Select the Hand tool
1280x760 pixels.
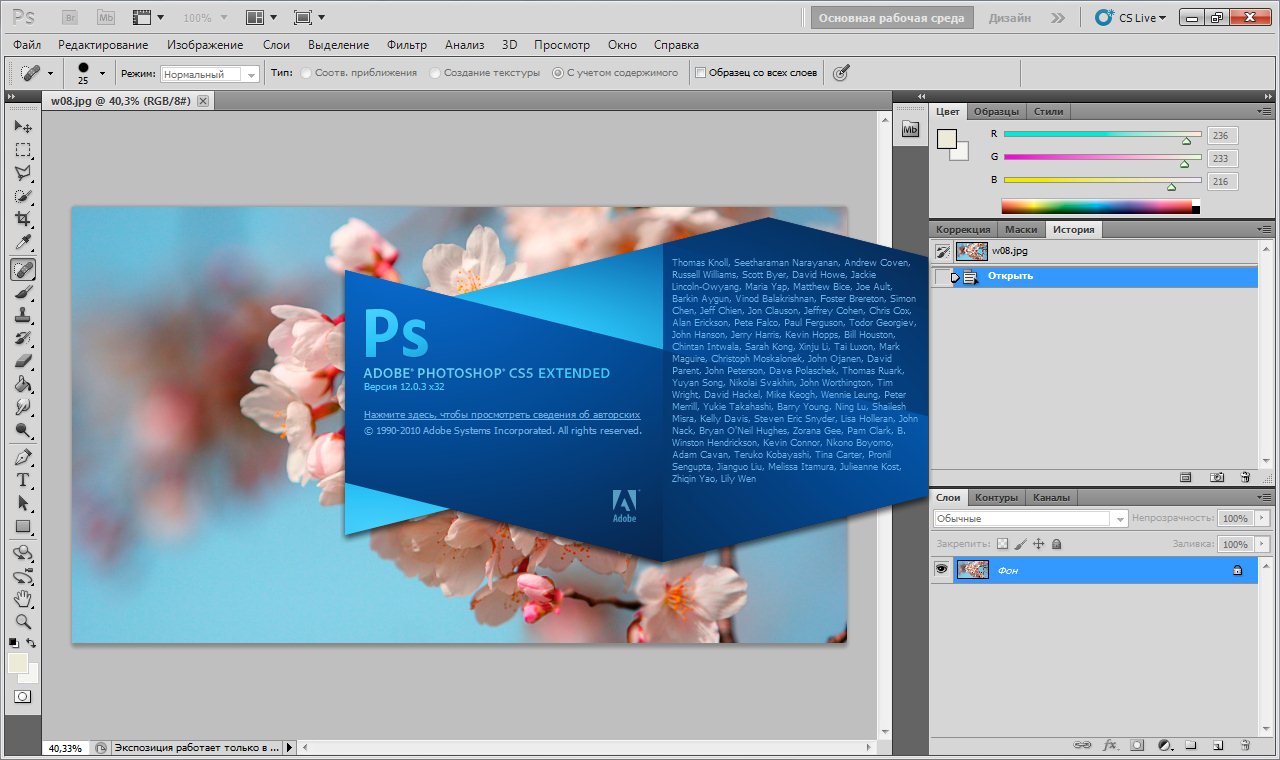[23, 599]
